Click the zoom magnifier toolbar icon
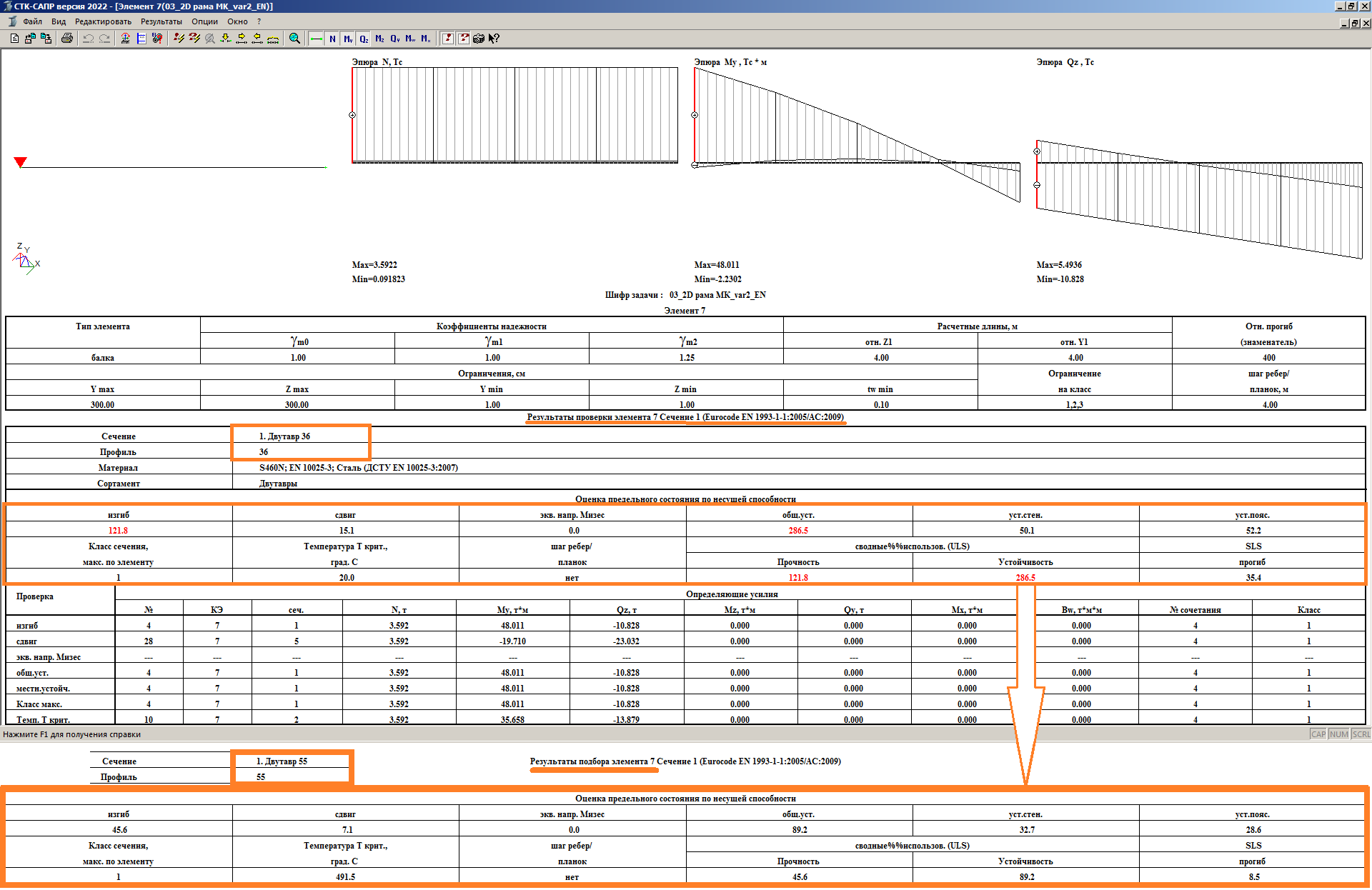Screen dimensions: 1372x890 pos(294,39)
